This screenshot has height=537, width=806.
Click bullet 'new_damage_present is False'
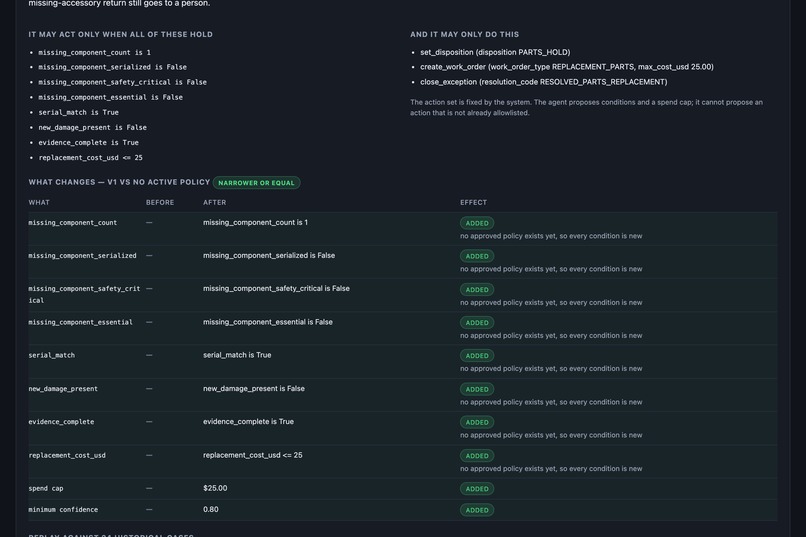pyautogui.click(x=93, y=127)
